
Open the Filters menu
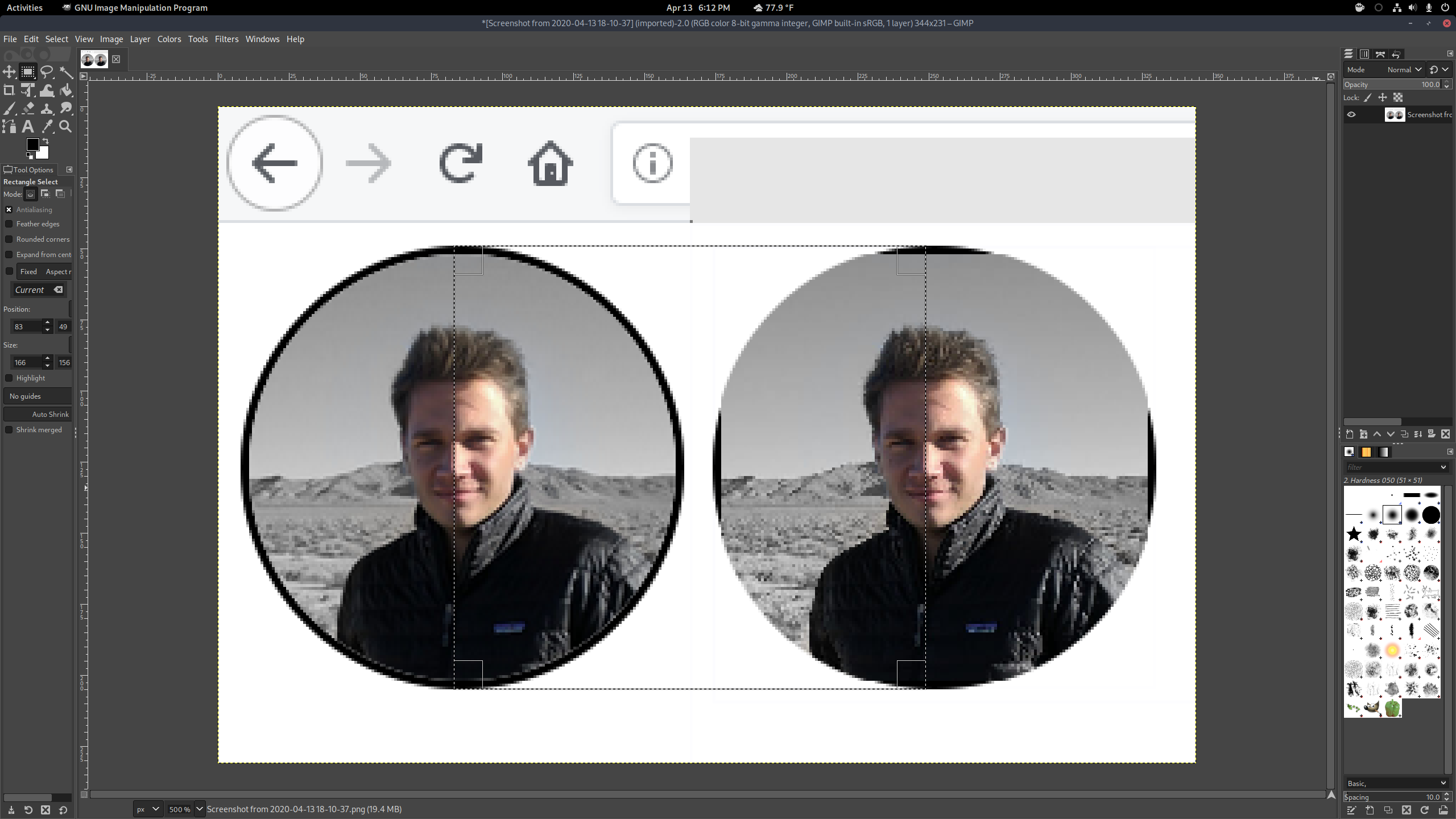(x=226, y=39)
